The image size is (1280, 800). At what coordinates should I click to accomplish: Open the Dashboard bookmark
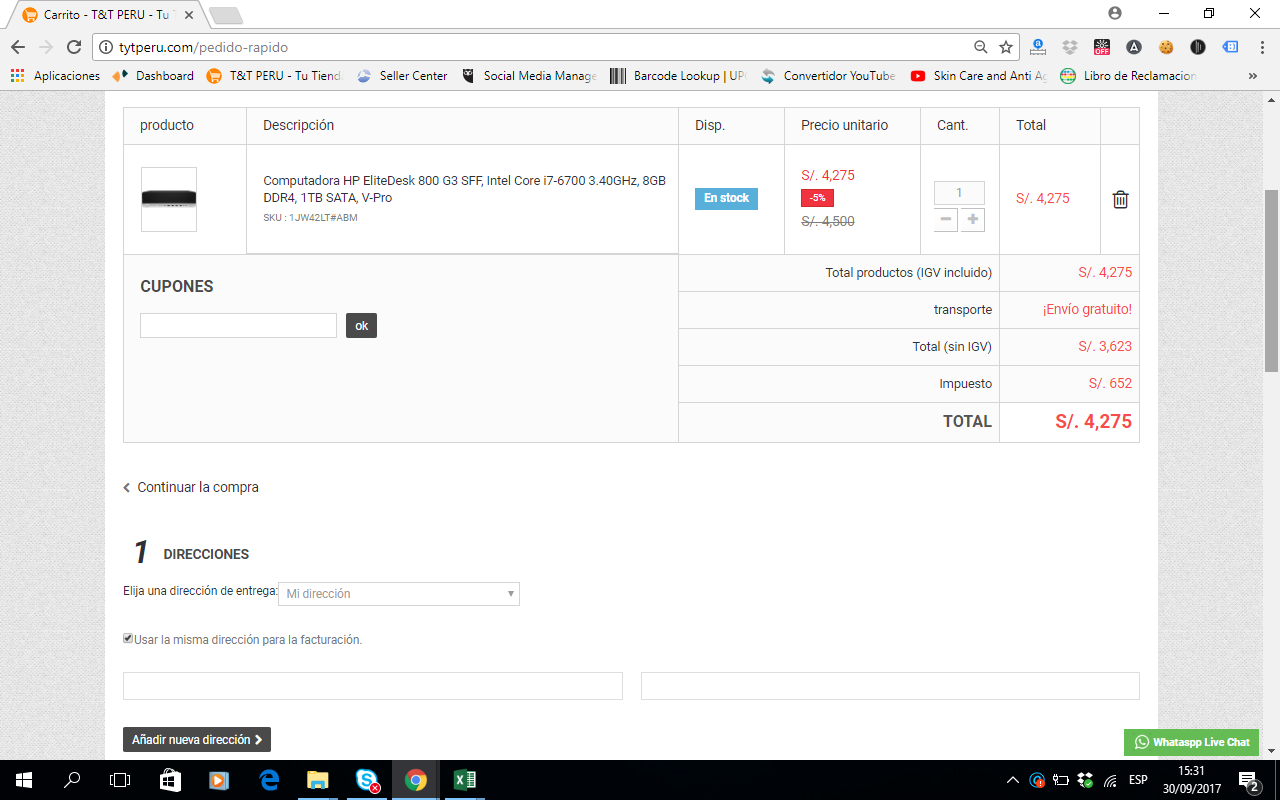[153, 76]
